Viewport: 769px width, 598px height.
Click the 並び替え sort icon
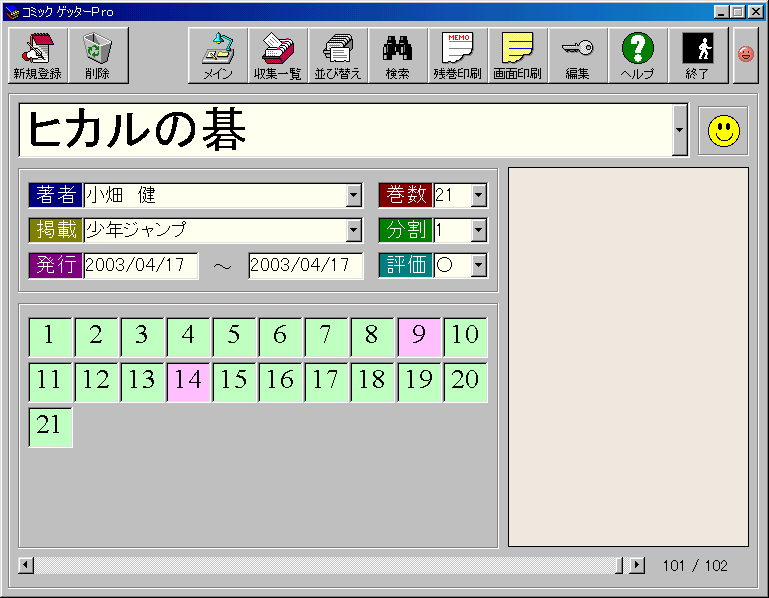click(338, 55)
